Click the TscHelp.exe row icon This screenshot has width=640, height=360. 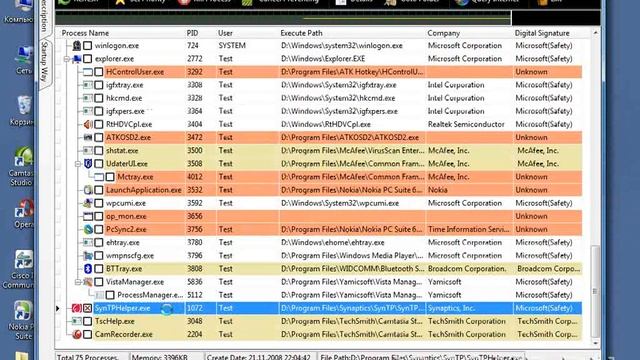tap(77, 321)
